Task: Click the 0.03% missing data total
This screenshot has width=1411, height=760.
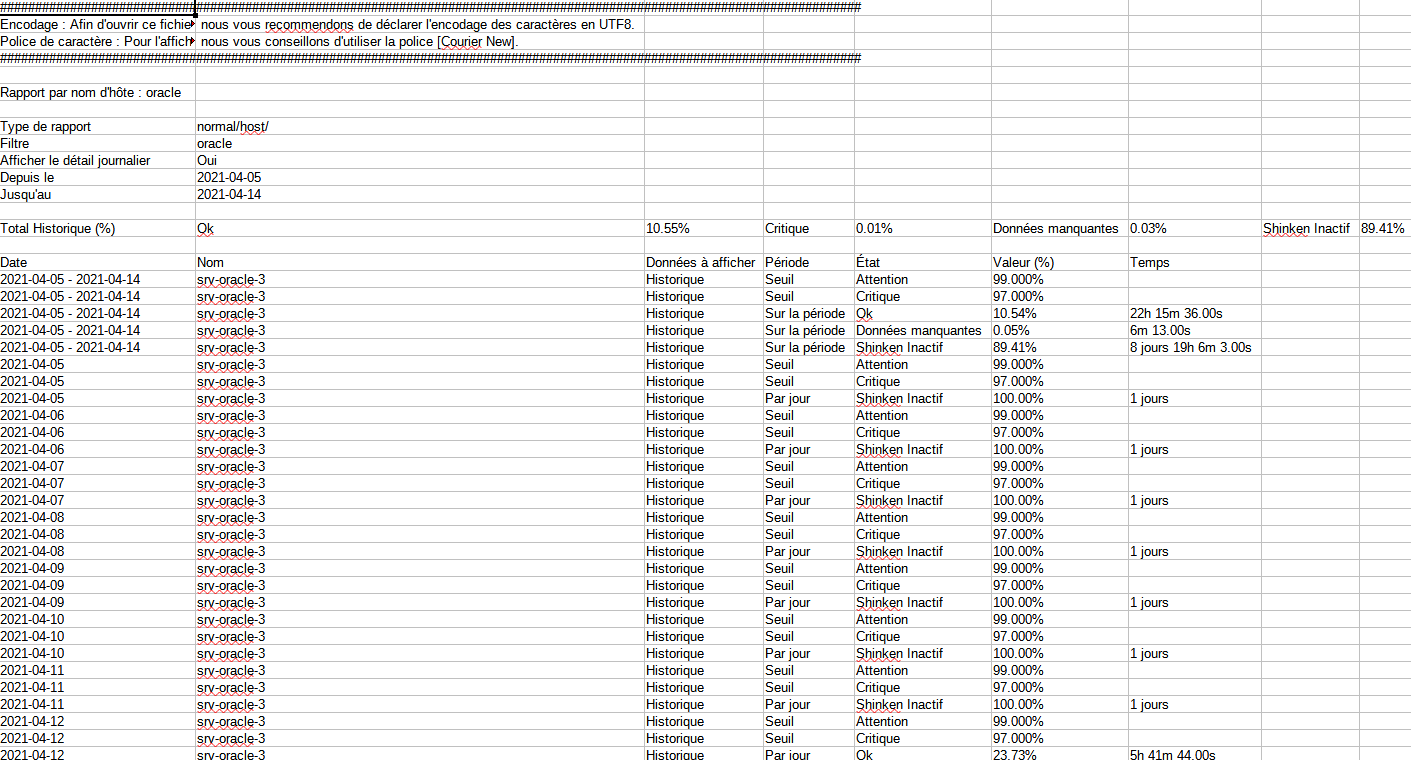Action: click(x=1148, y=229)
